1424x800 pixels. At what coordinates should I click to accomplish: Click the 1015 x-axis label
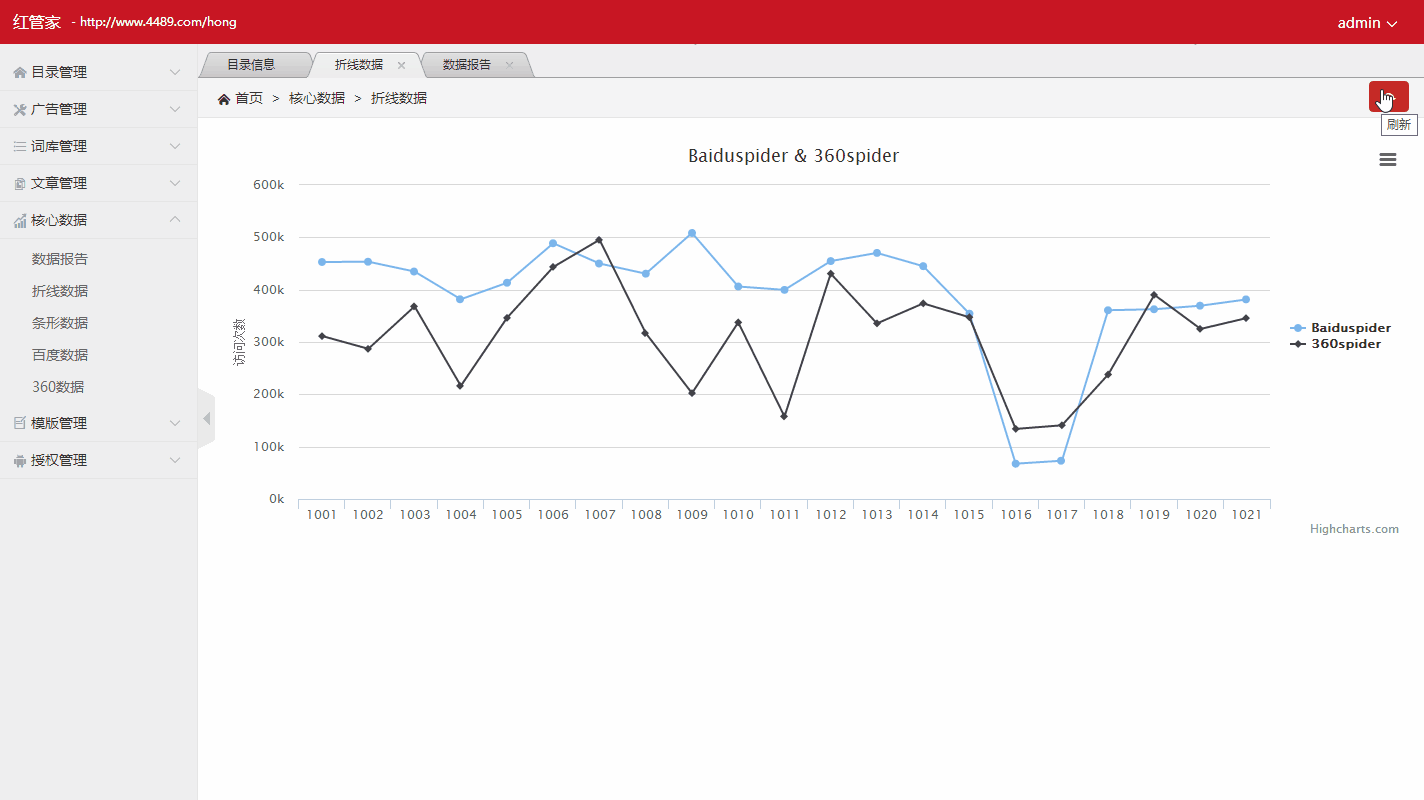[x=969, y=516]
